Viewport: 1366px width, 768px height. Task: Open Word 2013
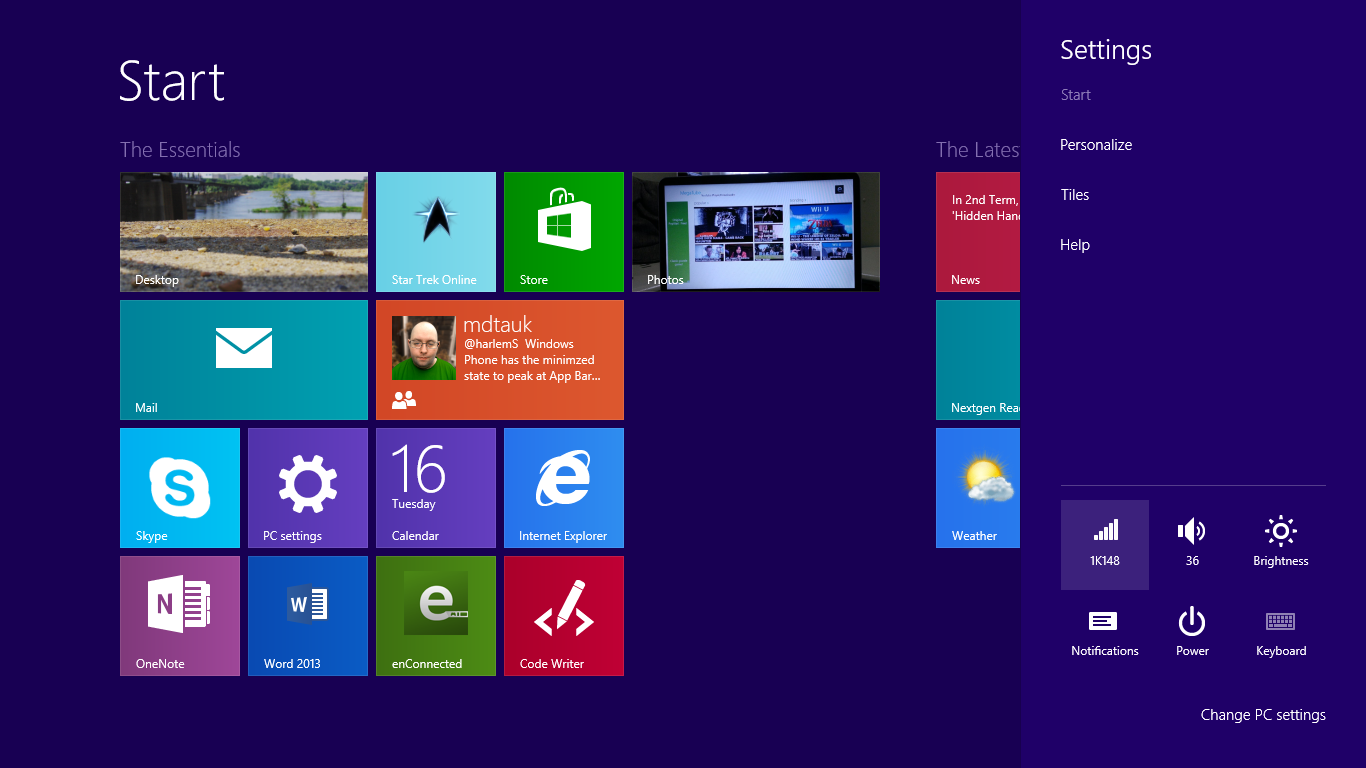coord(307,616)
